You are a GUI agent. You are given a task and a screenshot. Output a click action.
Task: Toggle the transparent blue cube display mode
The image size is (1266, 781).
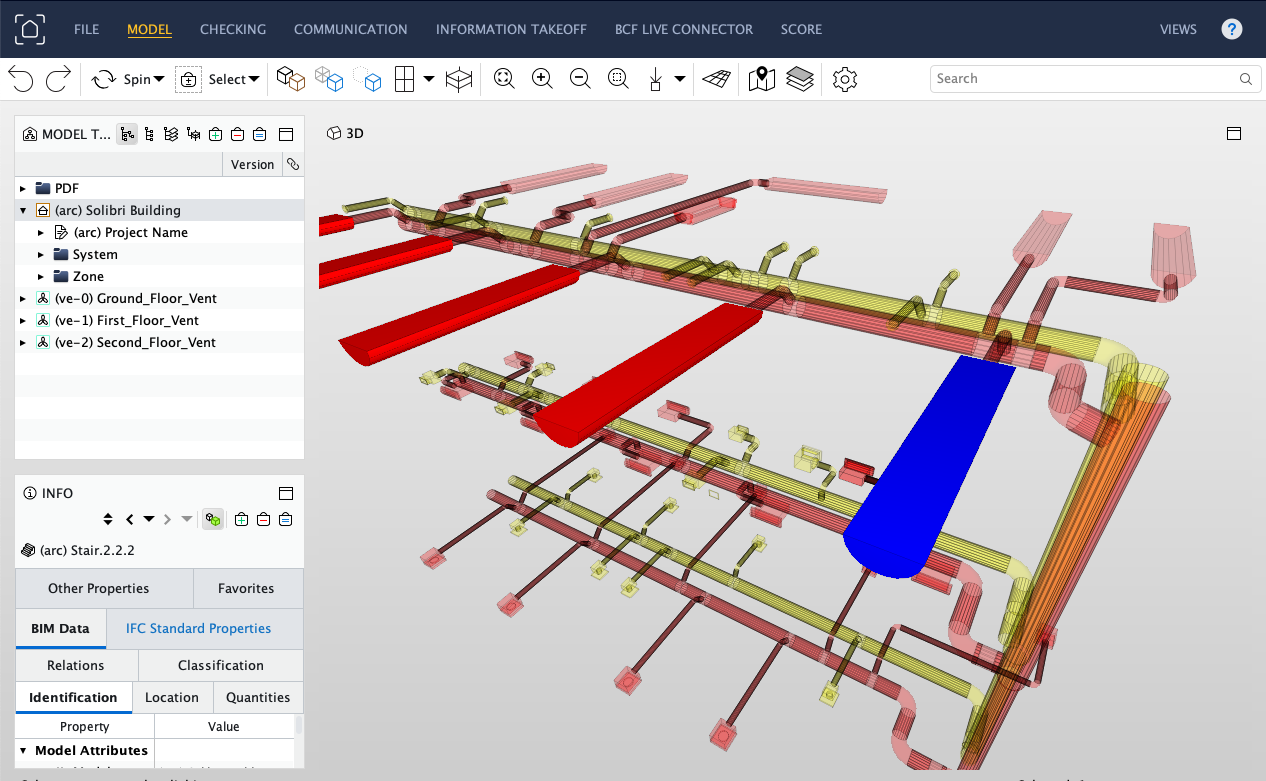(x=329, y=79)
